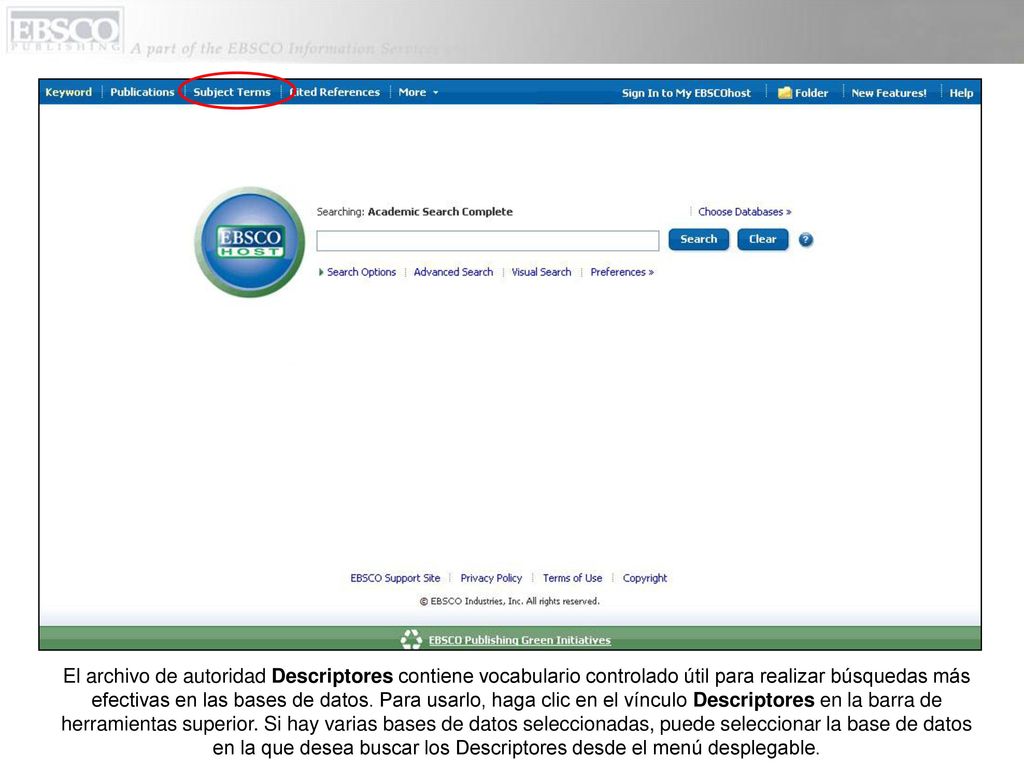Open Visual Search link

tap(541, 272)
